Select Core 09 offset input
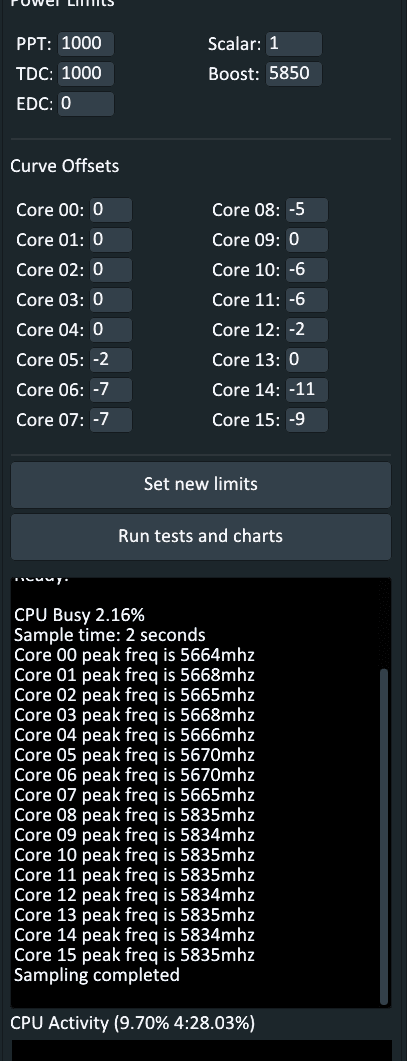 (307, 240)
